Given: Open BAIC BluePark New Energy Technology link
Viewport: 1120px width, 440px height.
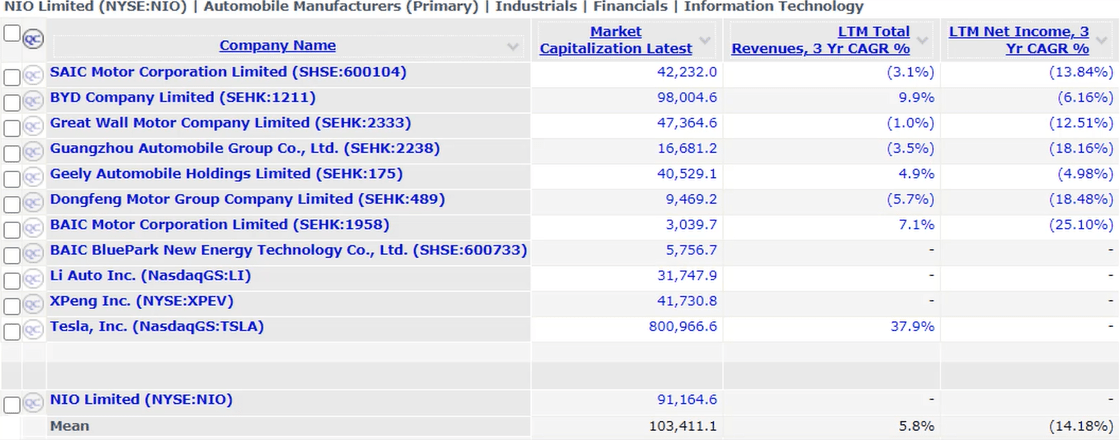Looking at the screenshot, I should 288,250.
